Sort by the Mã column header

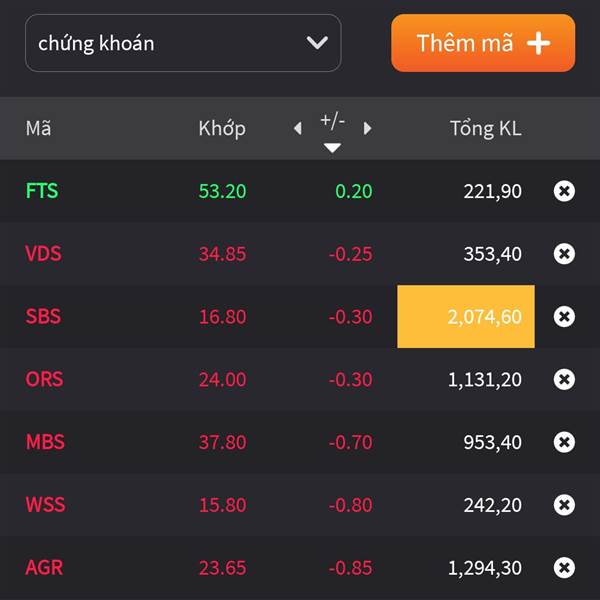pos(38,128)
